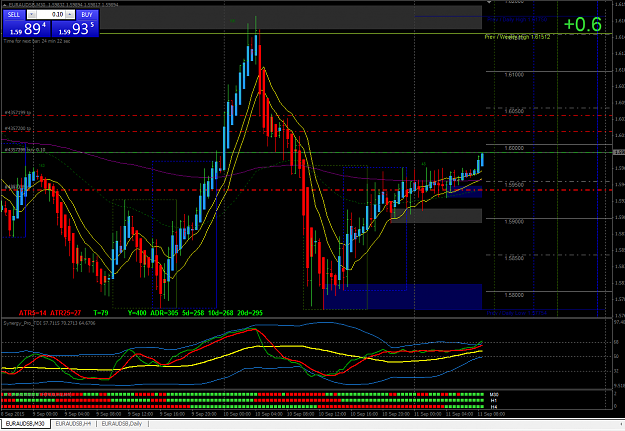Switch to the EURAUDSB,H4 chart tab
Image resolution: width=625 pixels, height=431 pixels.
pos(73,423)
